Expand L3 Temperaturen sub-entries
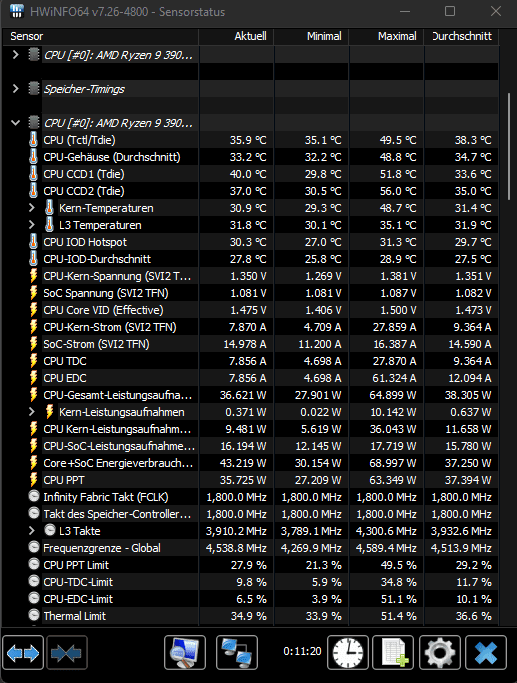The height and width of the screenshot is (683, 517). click(x=31, y=225)
